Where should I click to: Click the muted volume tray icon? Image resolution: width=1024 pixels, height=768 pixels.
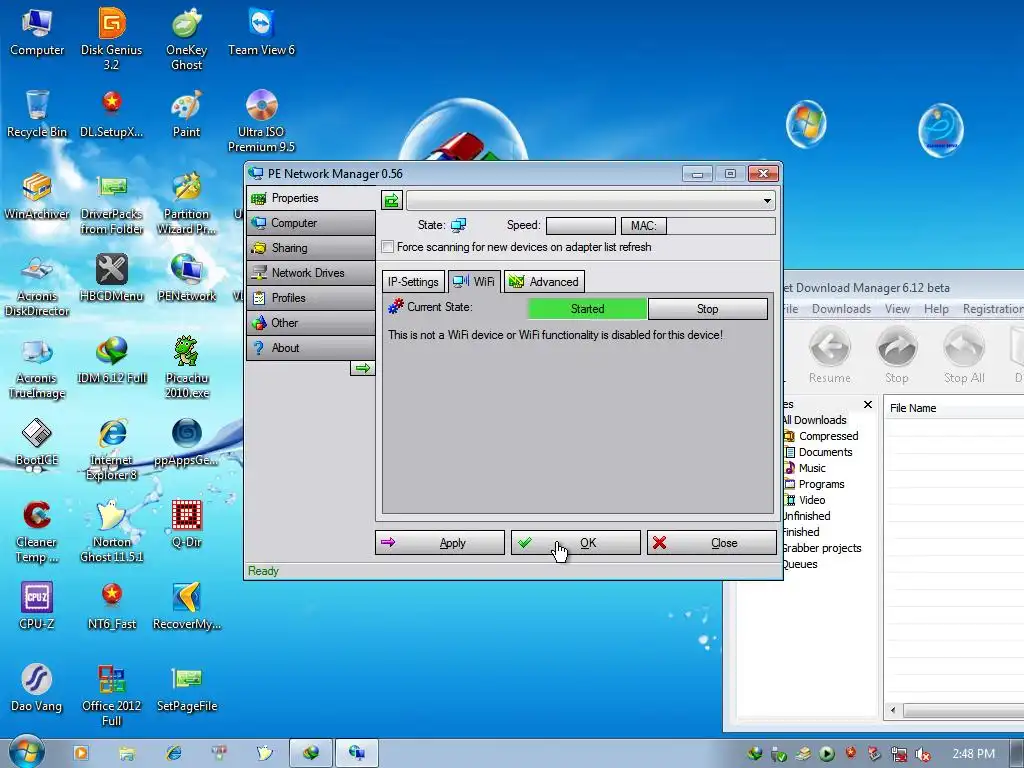923,754
